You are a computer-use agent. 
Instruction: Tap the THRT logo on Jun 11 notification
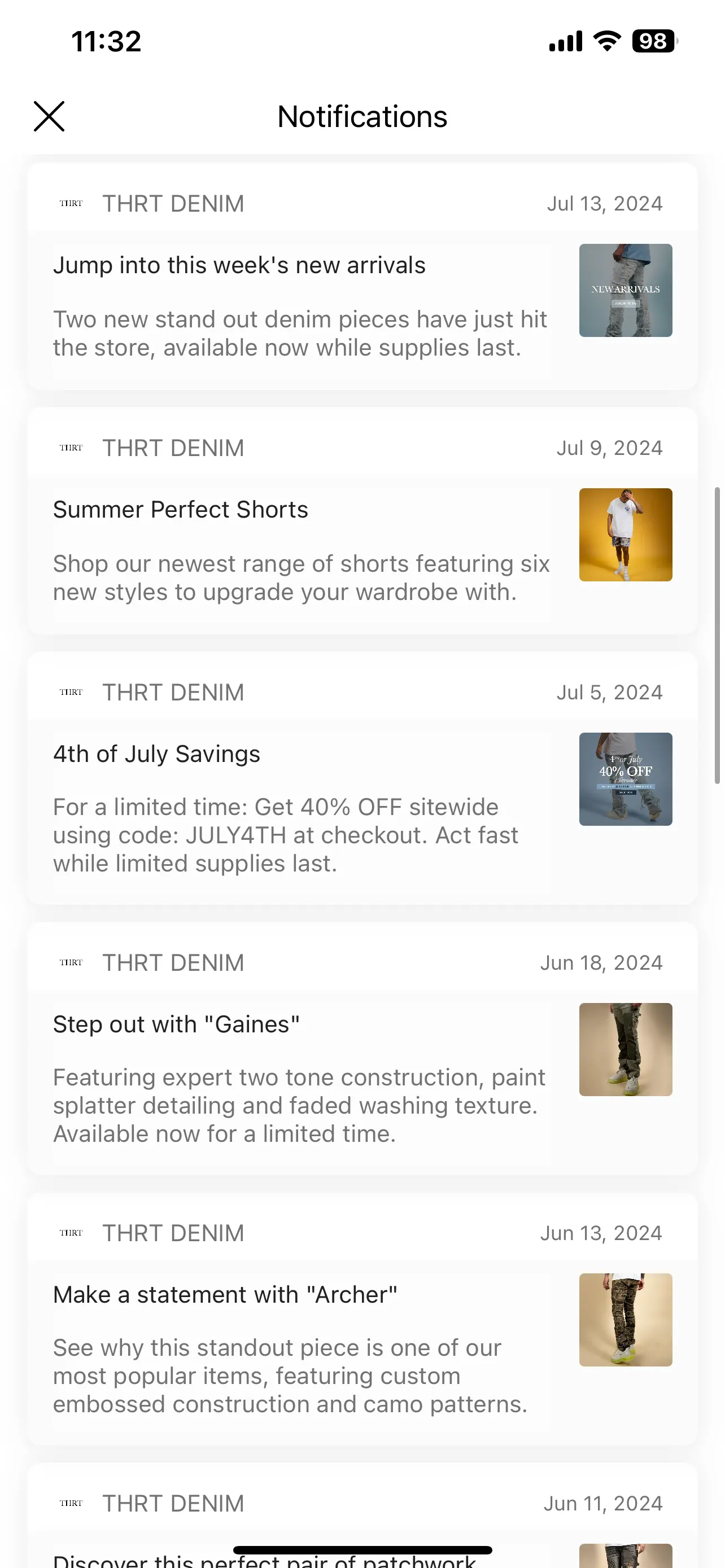point(71,1503)
